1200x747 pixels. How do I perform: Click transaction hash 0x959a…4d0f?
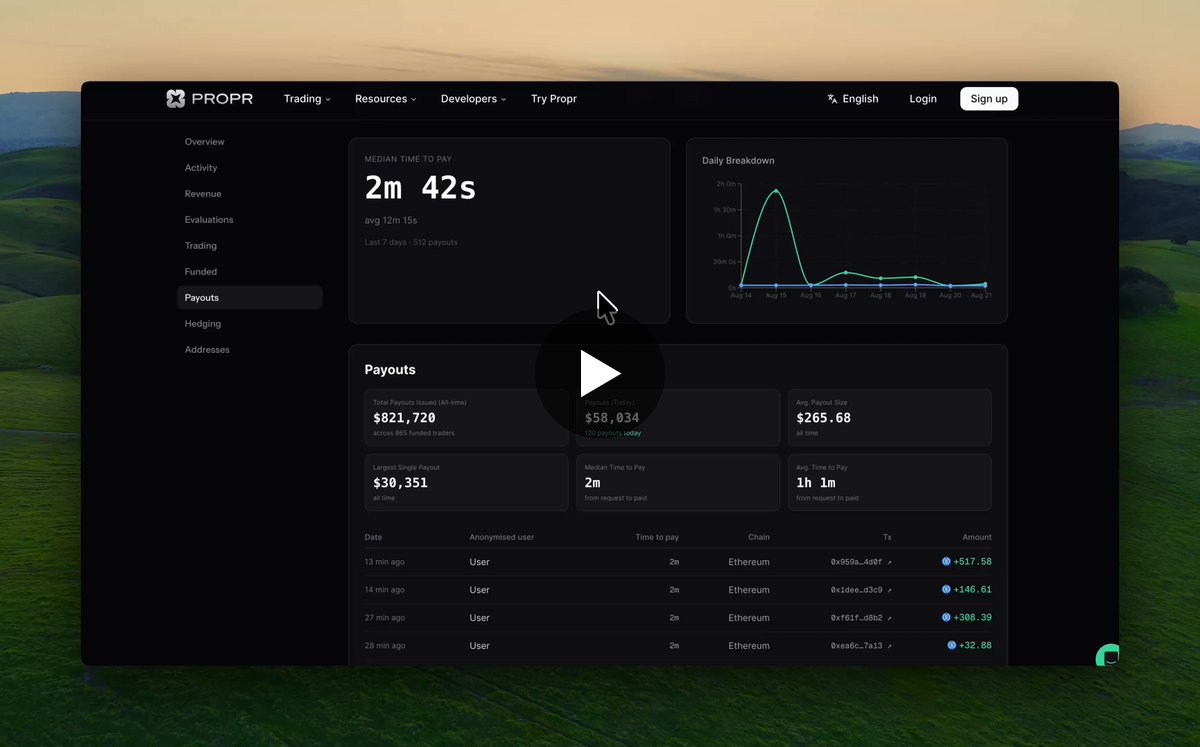[x=856, y=562]
